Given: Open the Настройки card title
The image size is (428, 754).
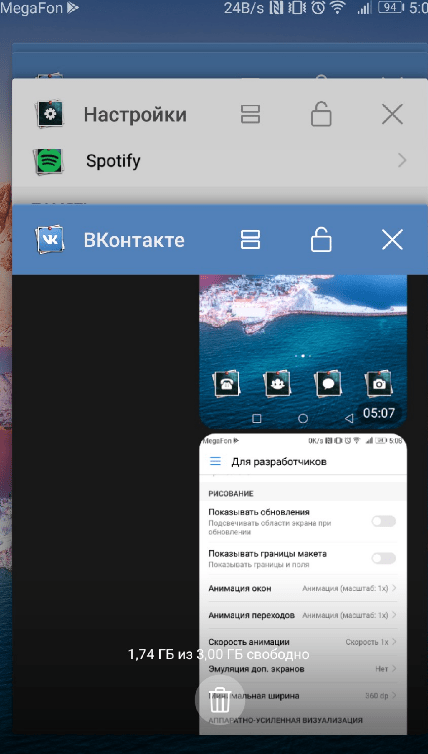Looking at the screenshot, I should pos(135,115).
